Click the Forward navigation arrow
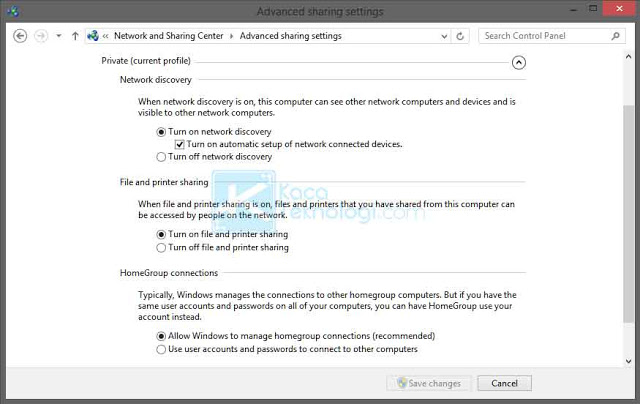Viewport: 640px width, 404px height. [x=41, y=36]
